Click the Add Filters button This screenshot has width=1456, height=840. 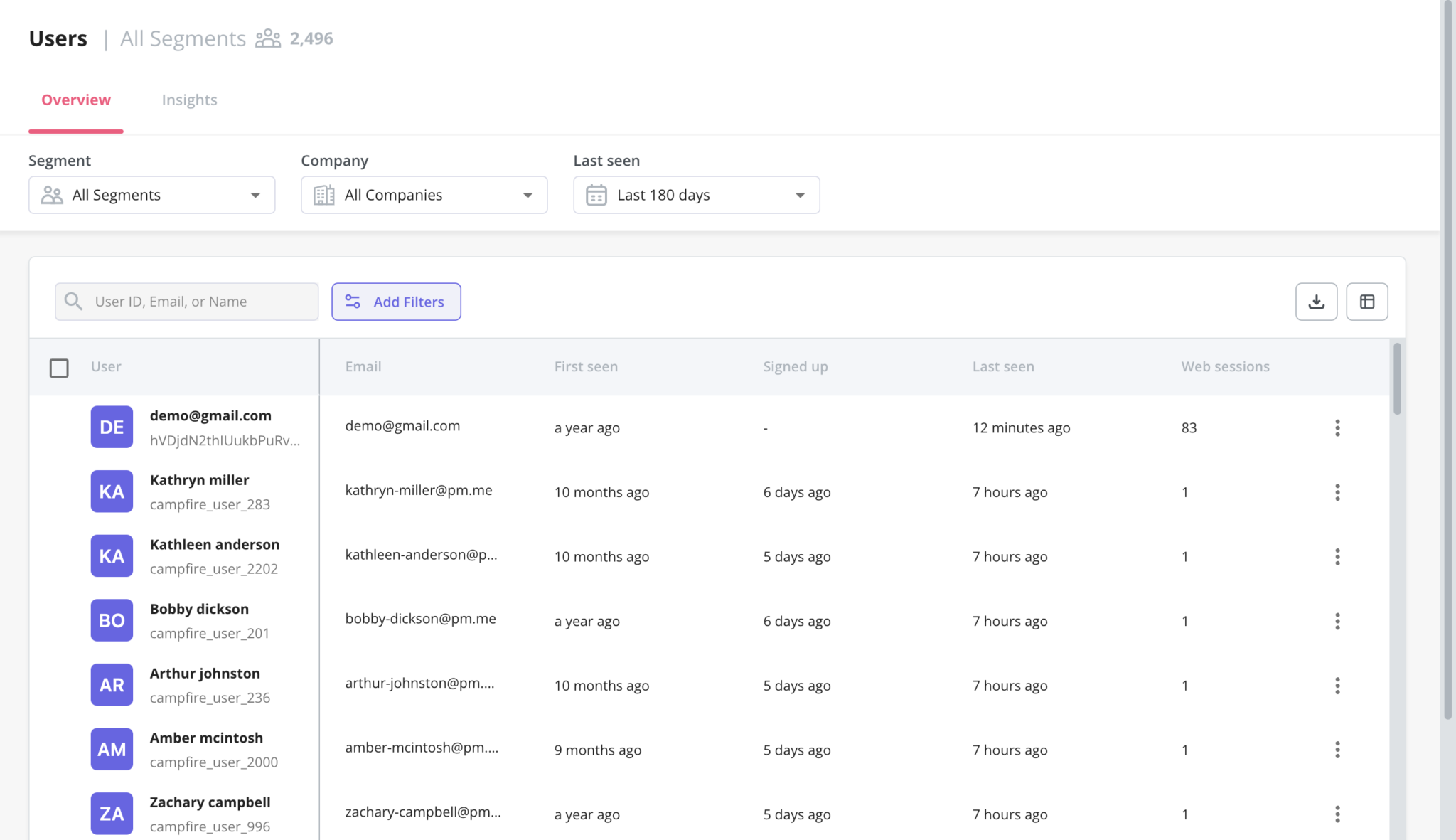[x=396, y=301]
